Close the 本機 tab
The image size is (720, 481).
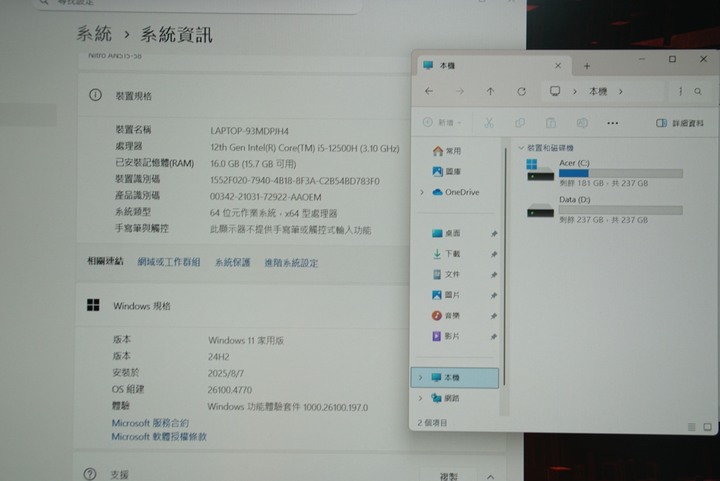tap(558, 66)
